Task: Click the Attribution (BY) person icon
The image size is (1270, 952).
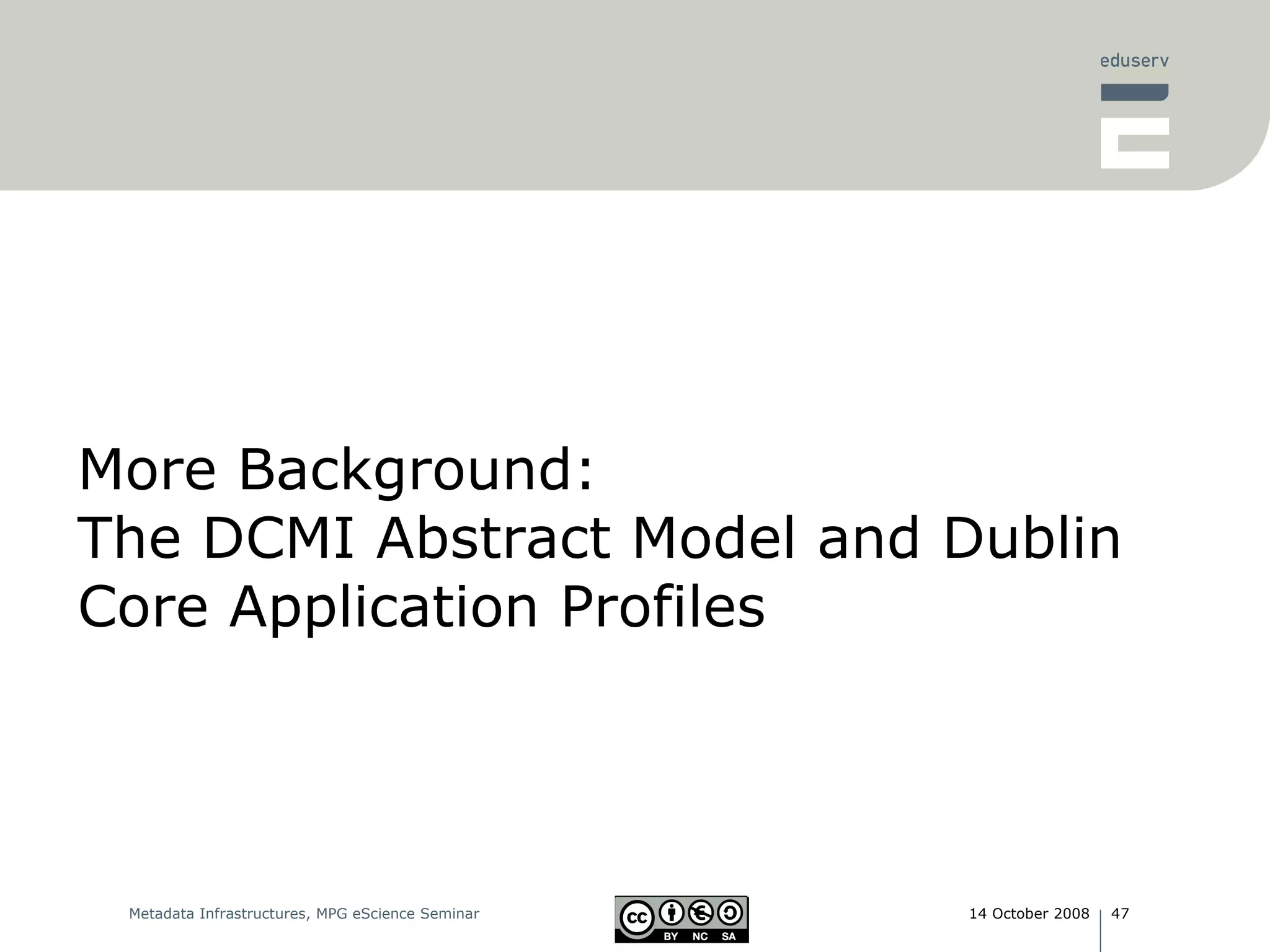Action: pos(671,912)
